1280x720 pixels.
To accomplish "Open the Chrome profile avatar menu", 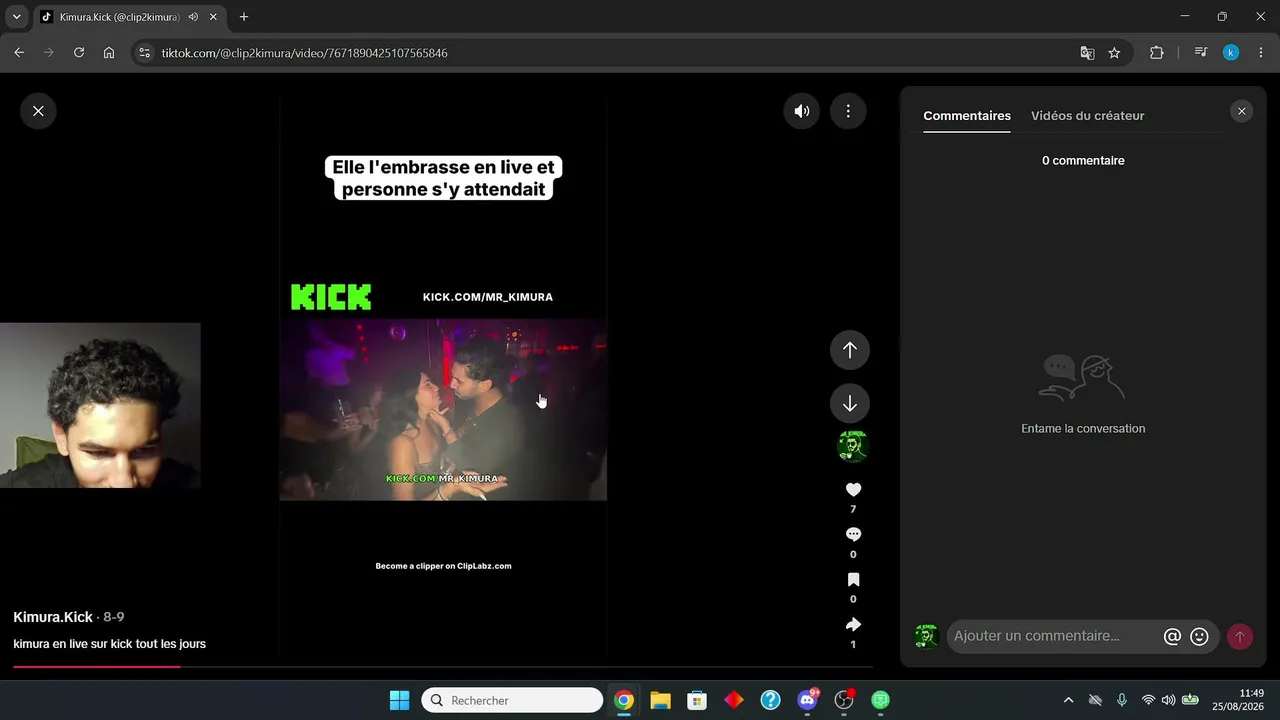I will 1231,53.
